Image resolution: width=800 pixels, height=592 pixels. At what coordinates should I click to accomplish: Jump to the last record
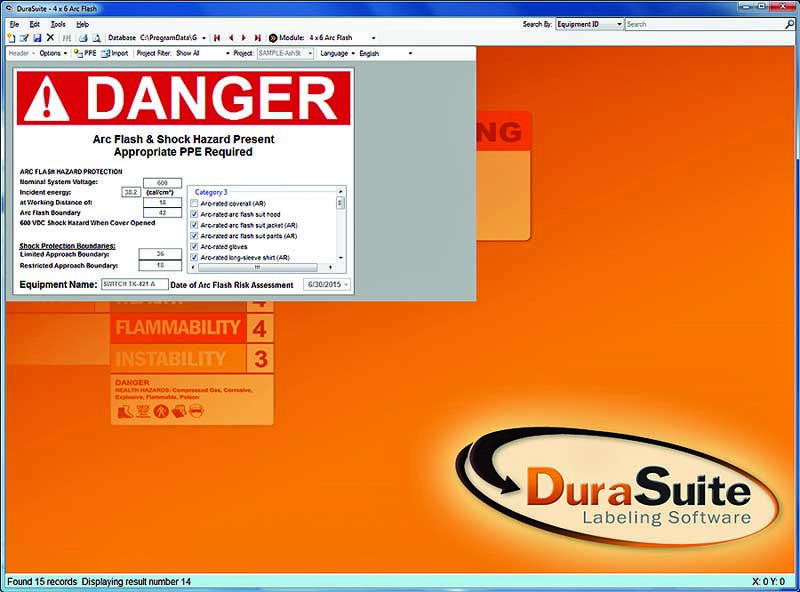[258, 38]
